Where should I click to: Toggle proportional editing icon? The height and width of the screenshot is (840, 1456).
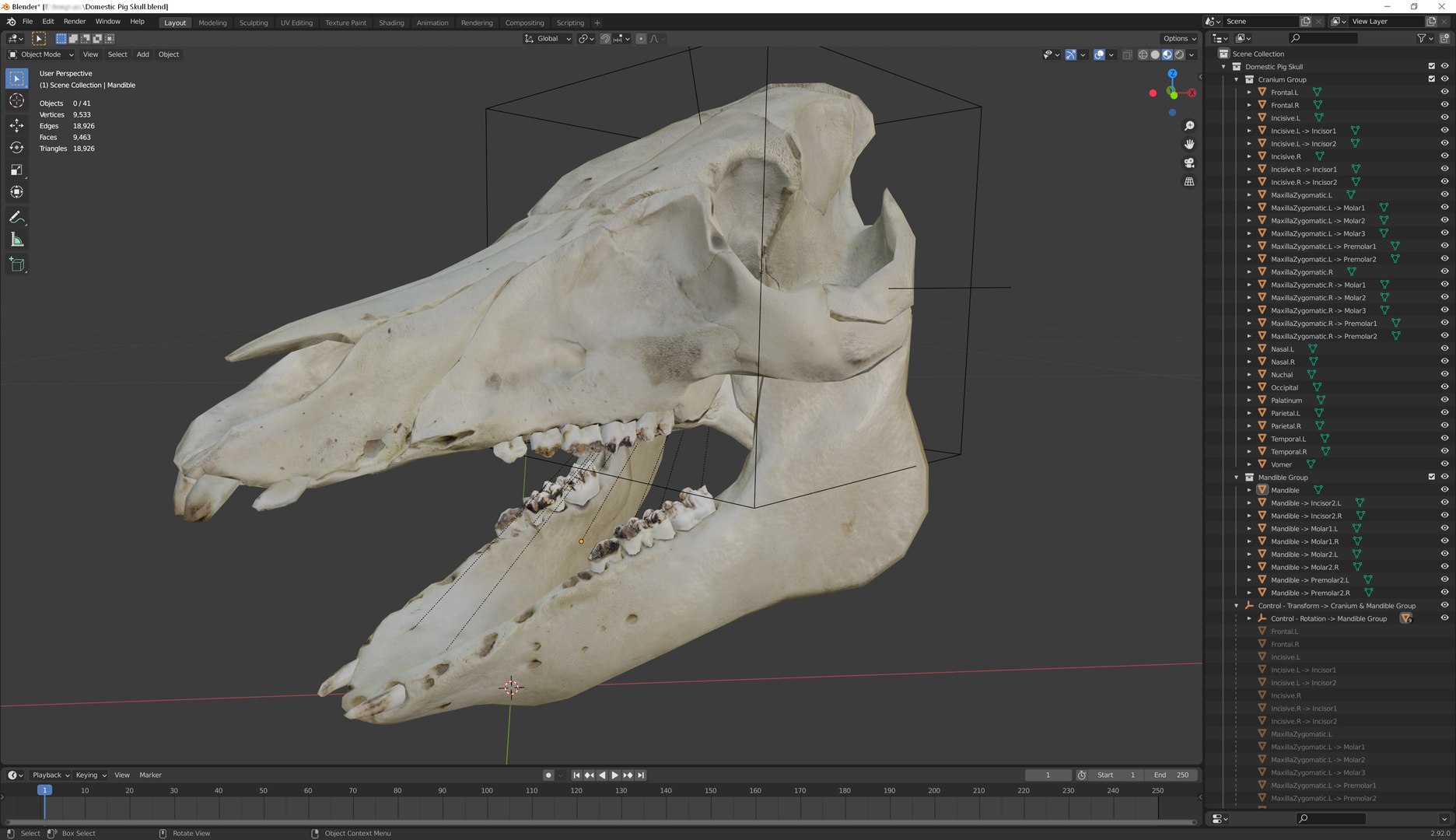click(641, 38)
